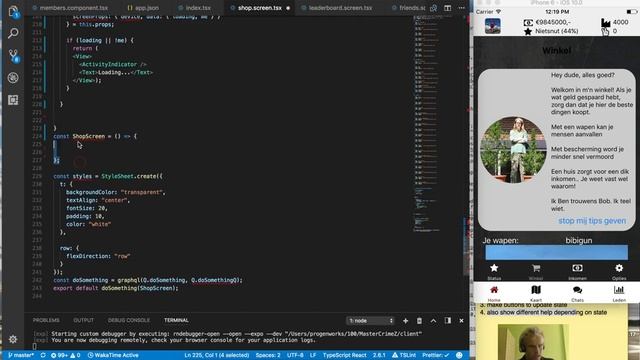Split the editor to the side
The width and height of the screenshot is (640, 360).
[447, 8]
